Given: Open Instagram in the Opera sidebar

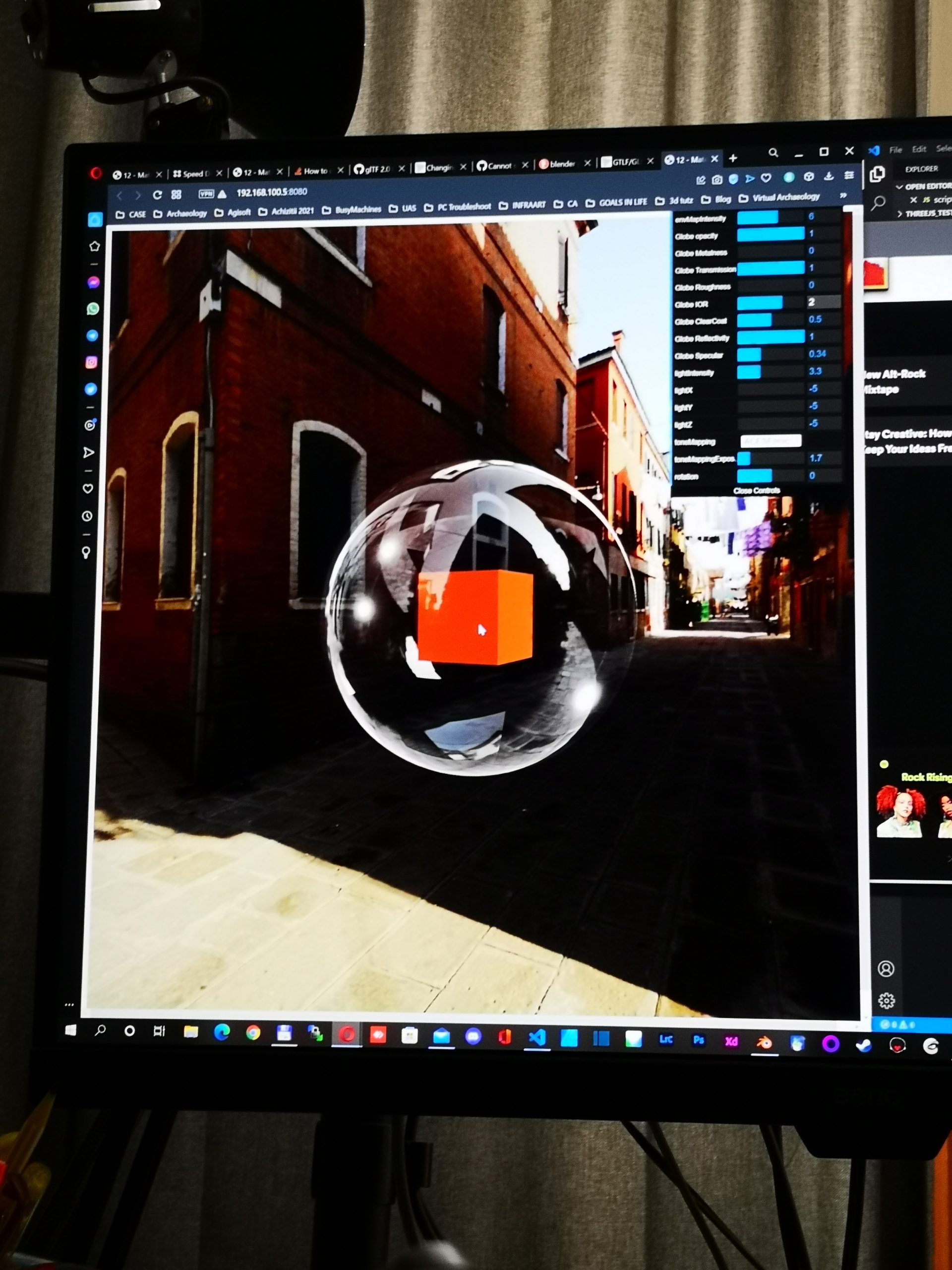Looking at the screenshot, I should pos(92,362).
